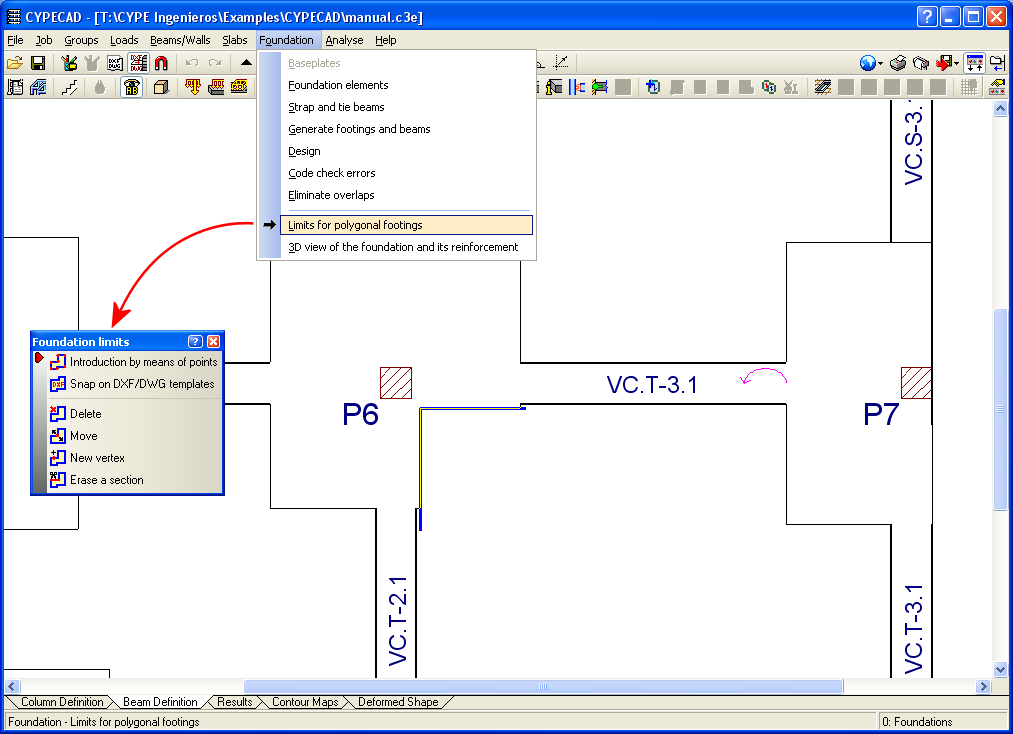The image size is (1013, 734).
Task: Click the DXF DWG template editor icon
Action: [116, 63]
